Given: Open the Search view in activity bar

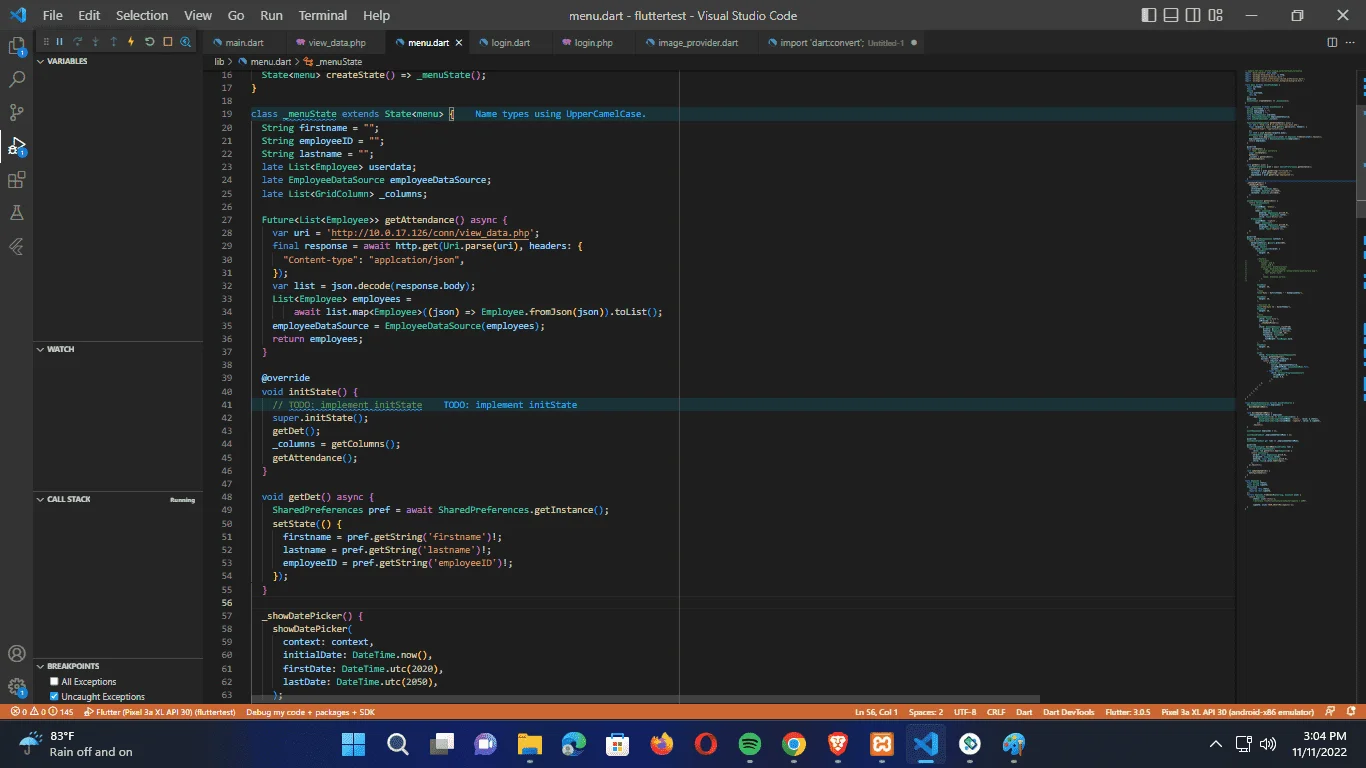Looking at the screenshot, I should [x=16, y=79].
